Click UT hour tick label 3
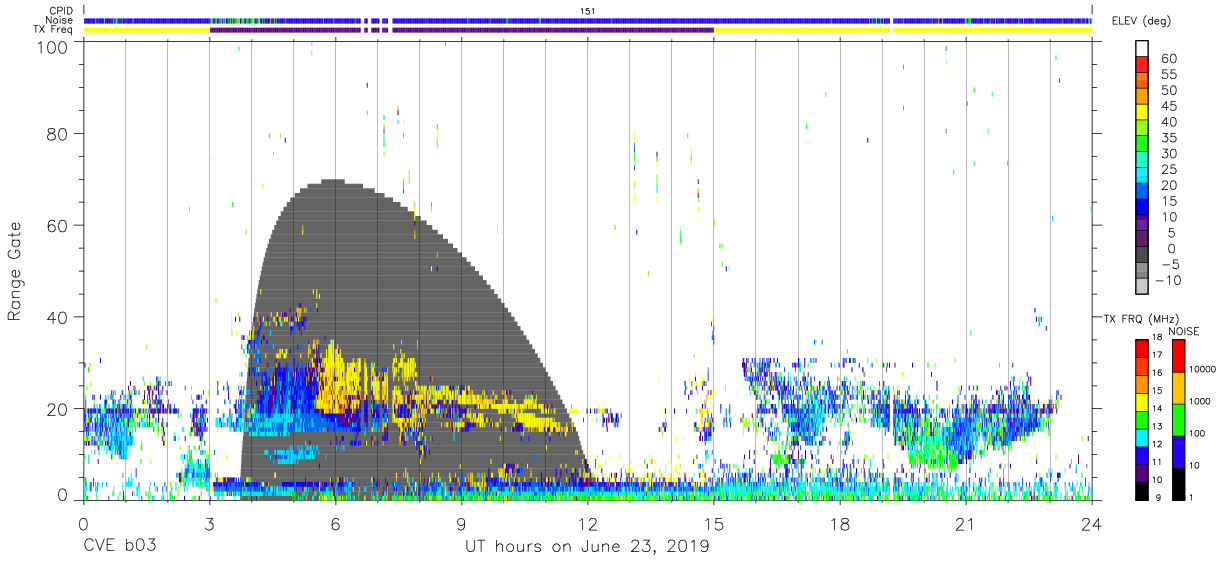This screenshot has width=1228, height=567. click(x=209, y=524)
